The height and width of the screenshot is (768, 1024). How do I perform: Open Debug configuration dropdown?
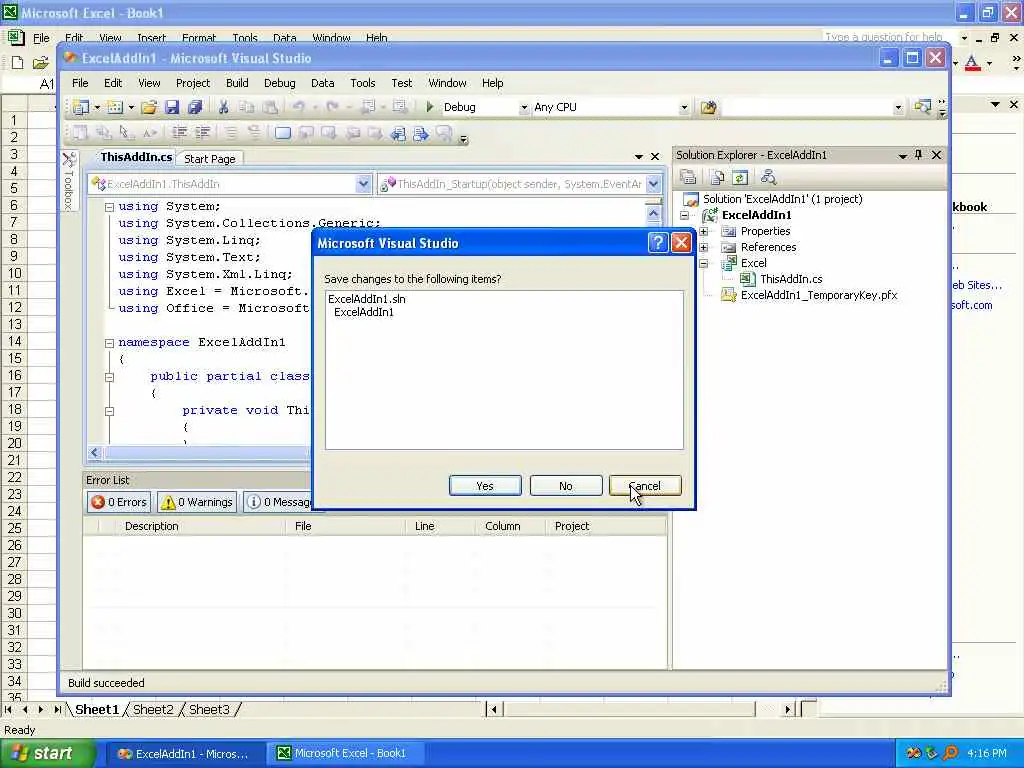523,108
